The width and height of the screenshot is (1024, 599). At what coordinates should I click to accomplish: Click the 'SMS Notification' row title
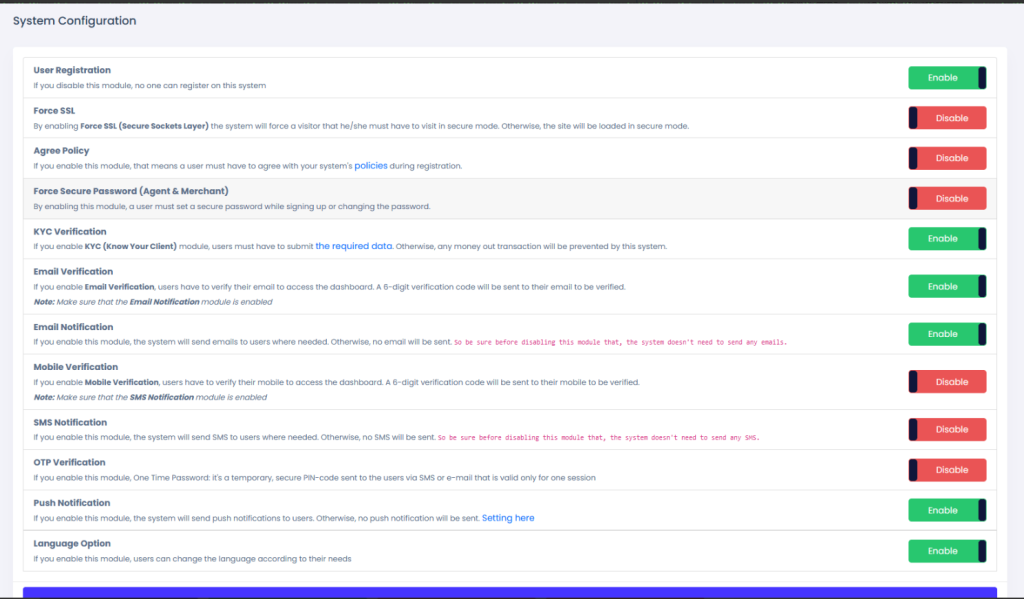70,422
